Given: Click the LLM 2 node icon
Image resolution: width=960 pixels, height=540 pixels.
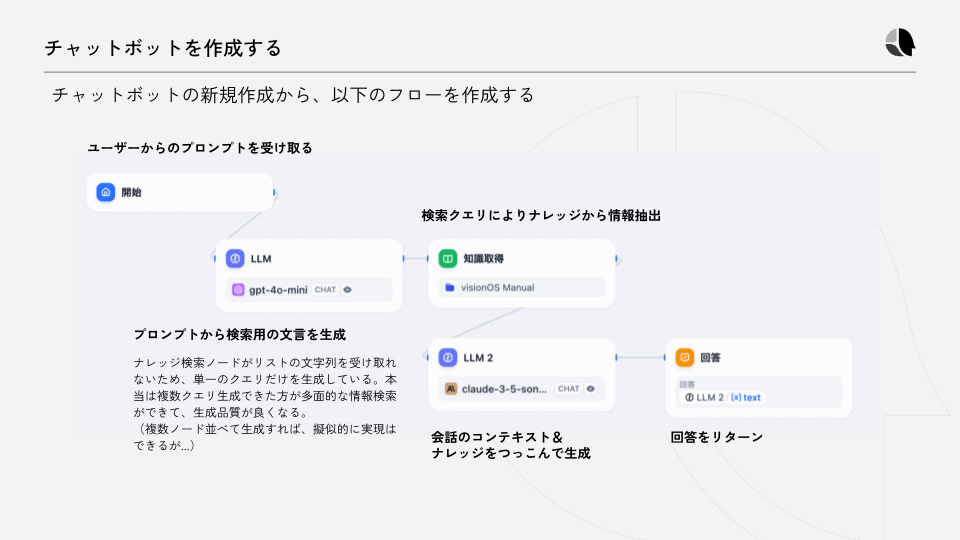Looking at the screenshot, I should [x=448, y=358].
